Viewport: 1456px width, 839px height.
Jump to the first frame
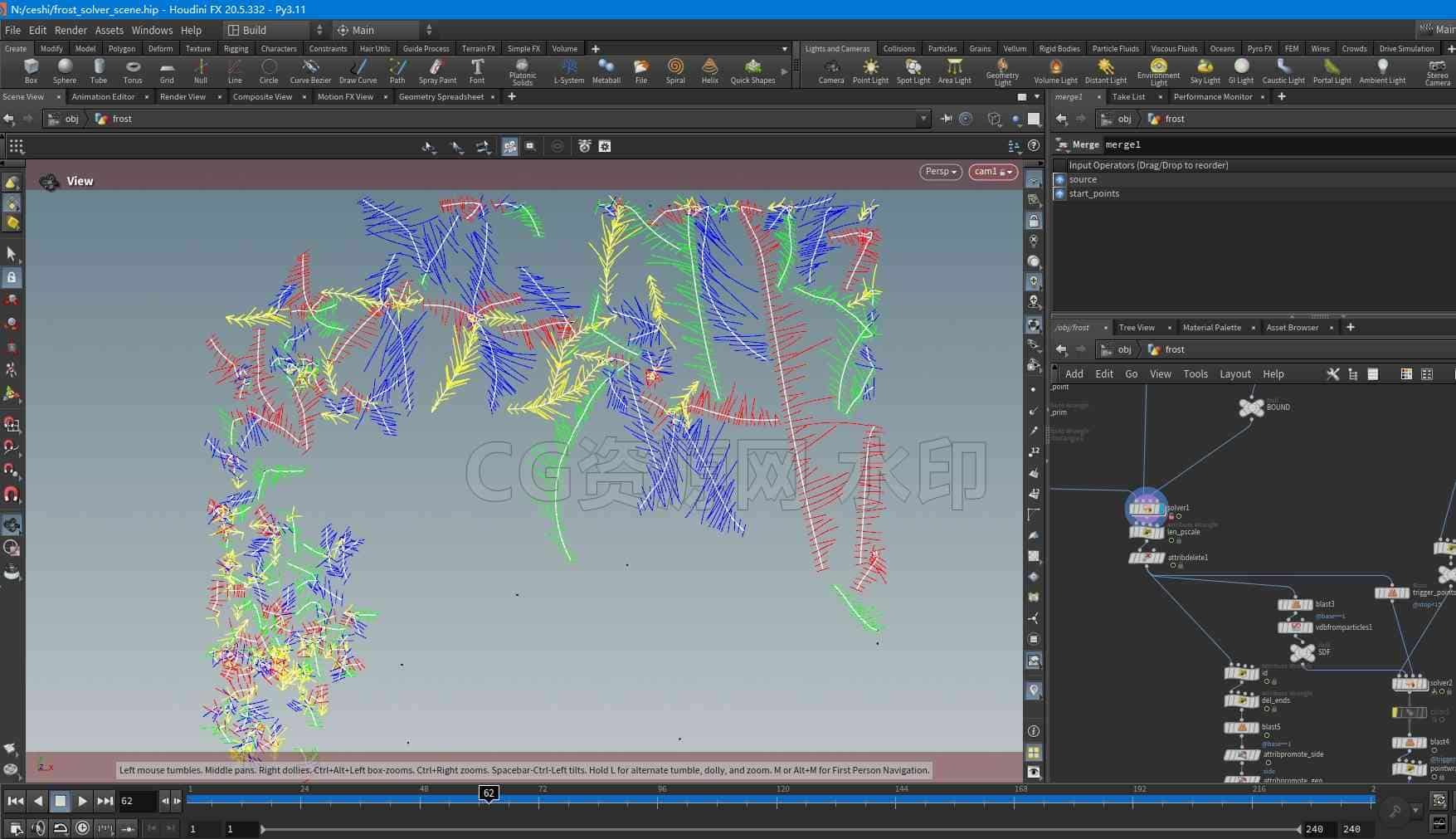point(15,801)
